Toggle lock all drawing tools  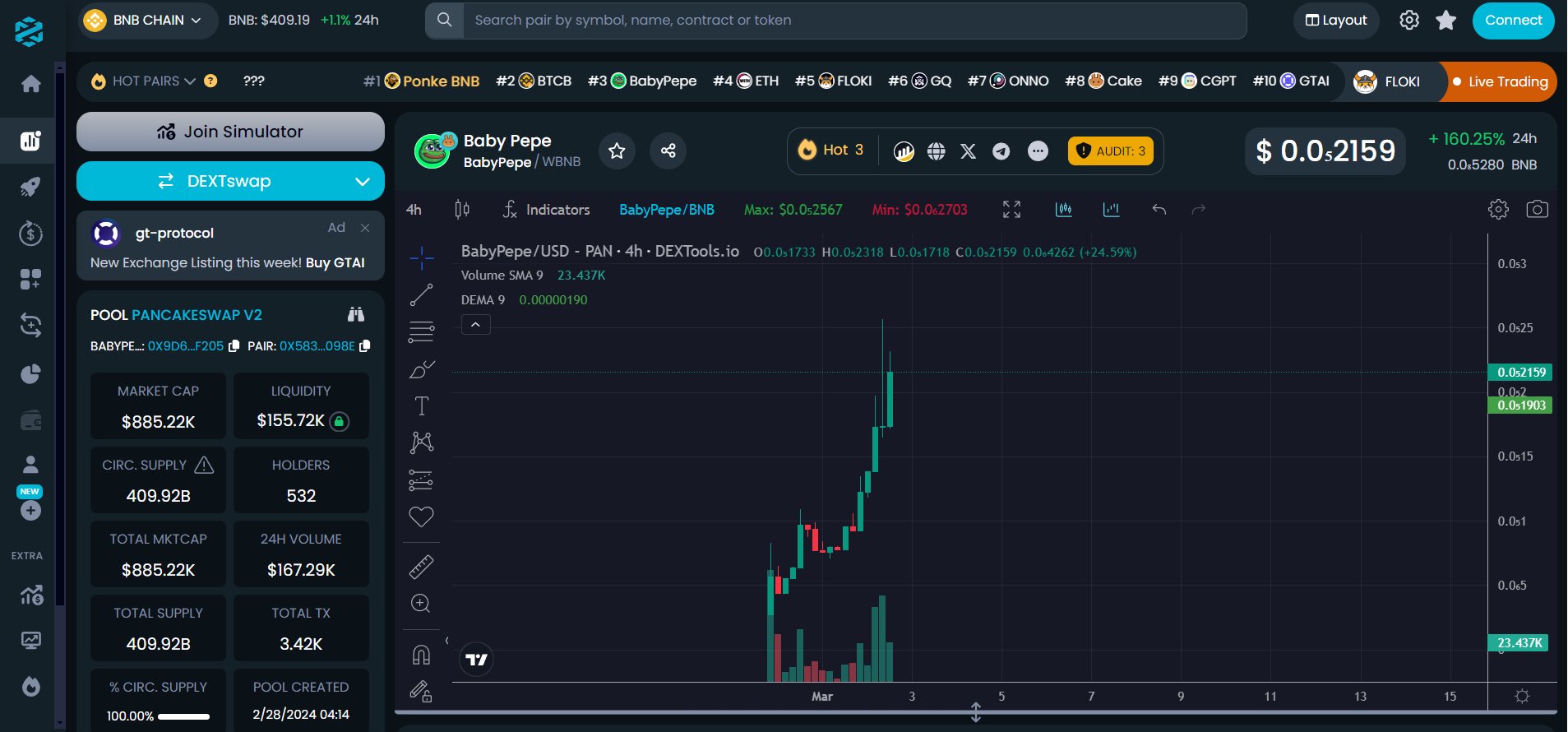421,691
